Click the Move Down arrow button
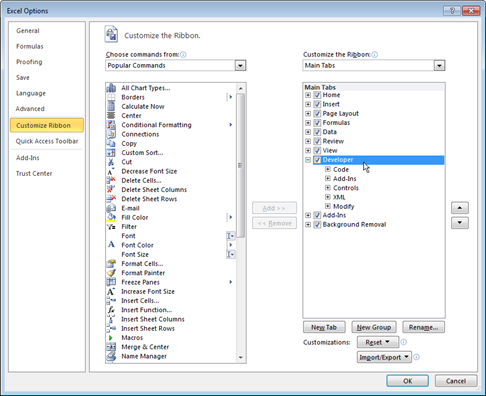 tap(460, 223)
